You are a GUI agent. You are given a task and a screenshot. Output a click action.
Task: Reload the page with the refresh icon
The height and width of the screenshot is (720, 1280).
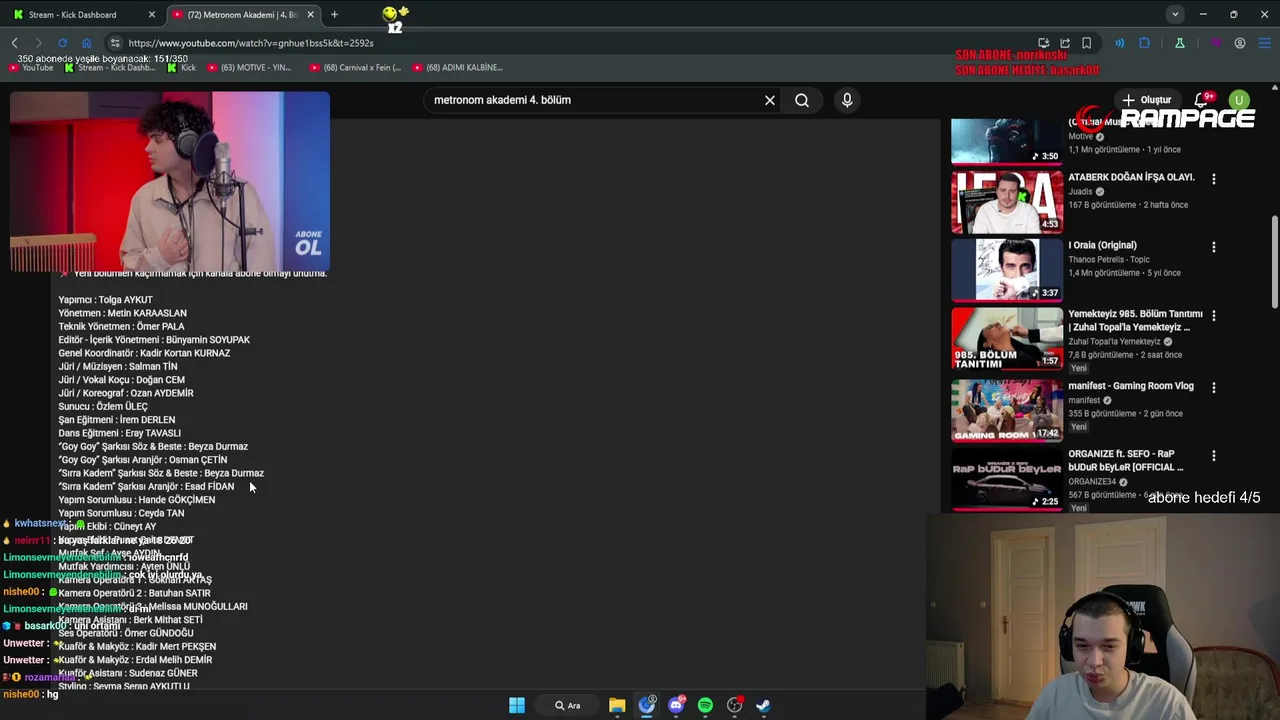62,43
